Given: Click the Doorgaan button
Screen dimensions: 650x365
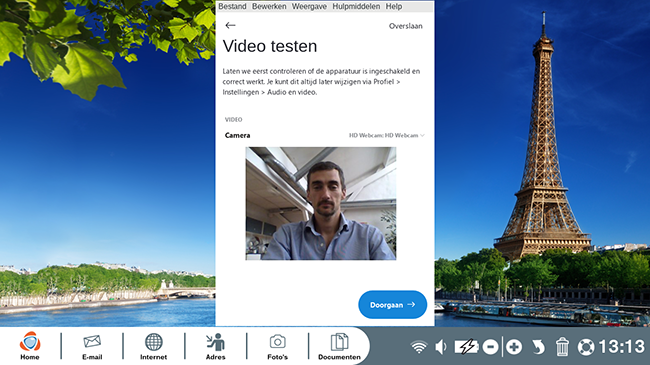Looking at the screenshot, I should pos(393,304).
